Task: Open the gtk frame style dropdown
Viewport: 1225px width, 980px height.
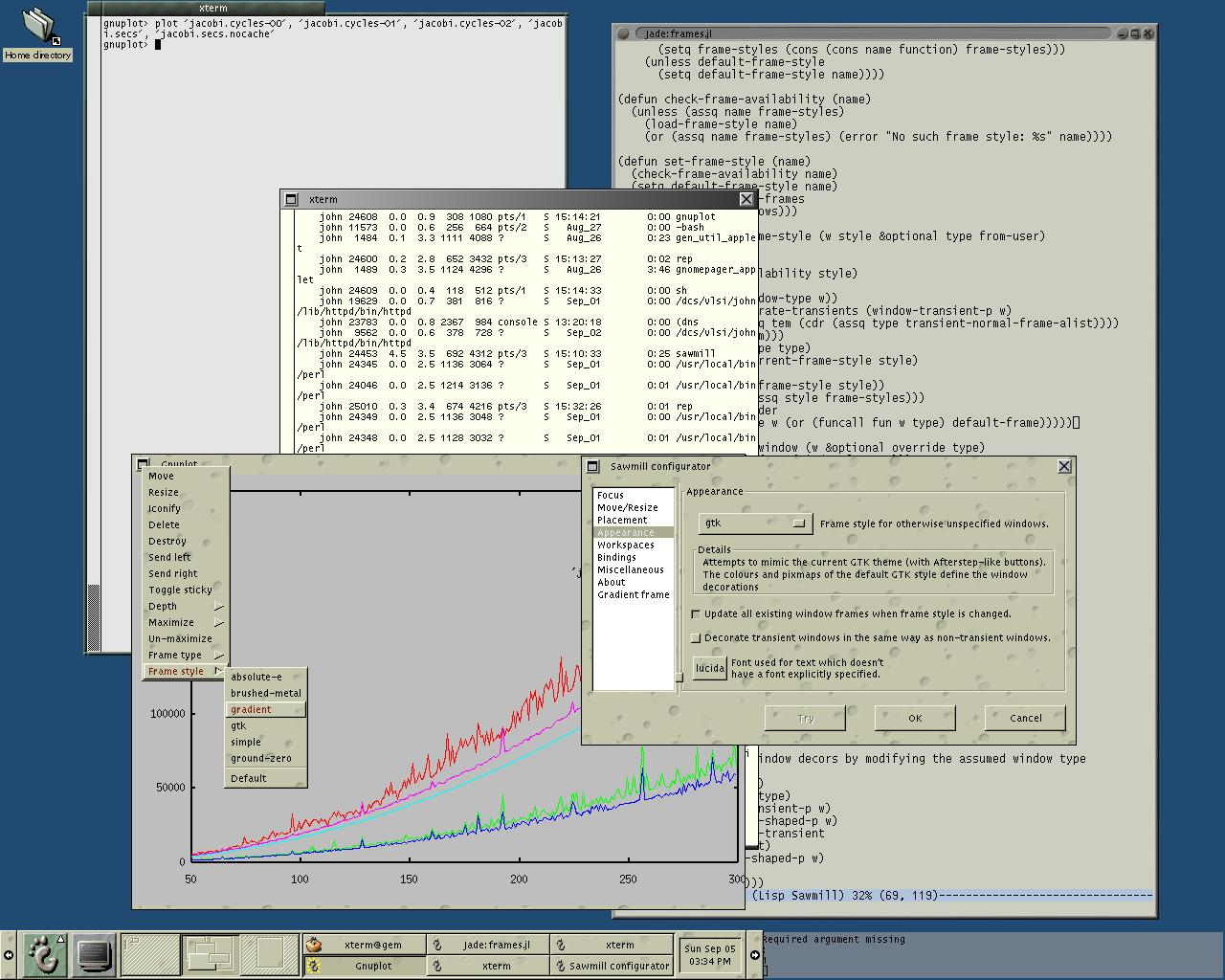Action: pos(755,523)
